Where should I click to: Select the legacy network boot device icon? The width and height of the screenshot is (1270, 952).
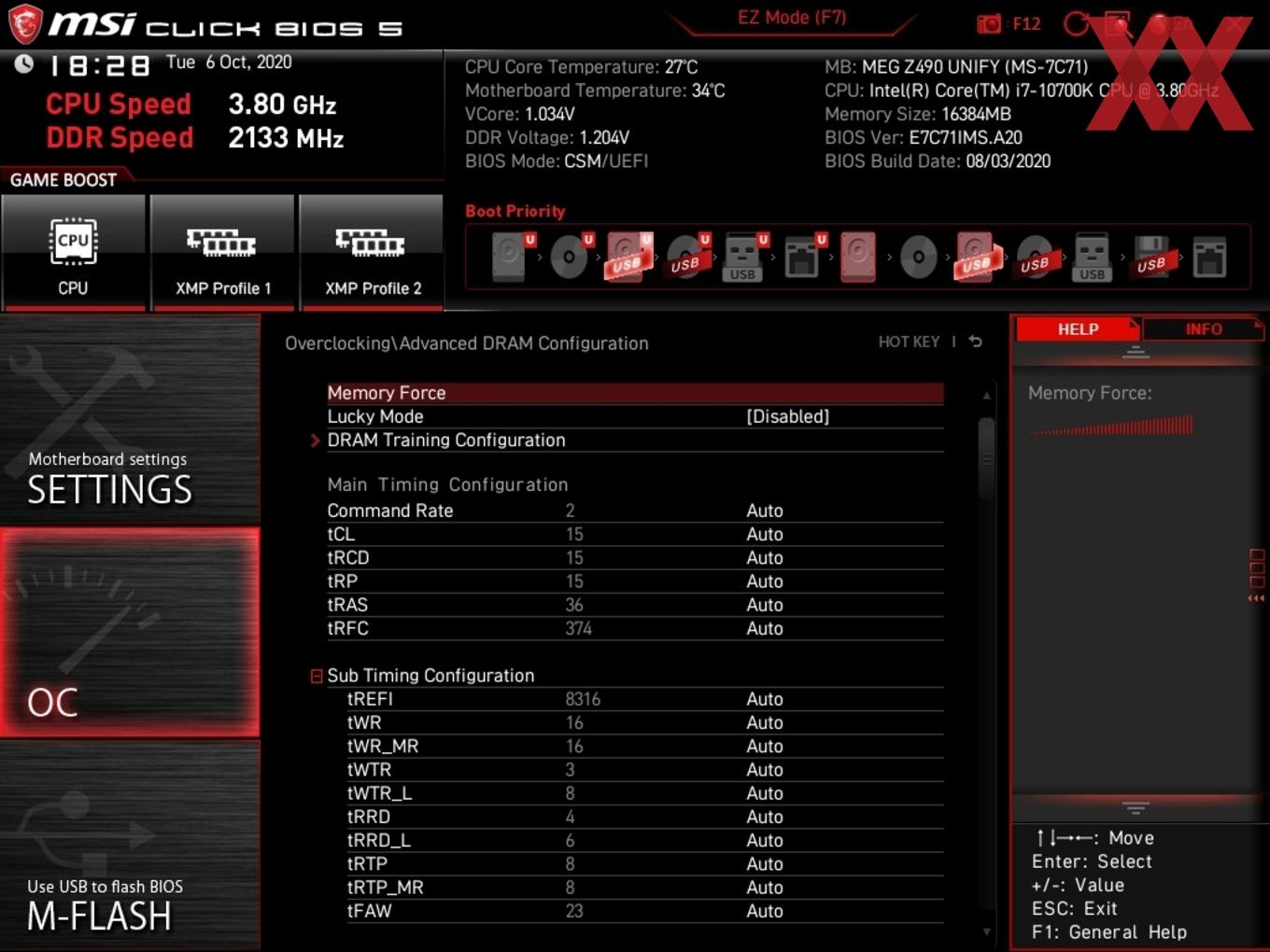coord(1209,257)
